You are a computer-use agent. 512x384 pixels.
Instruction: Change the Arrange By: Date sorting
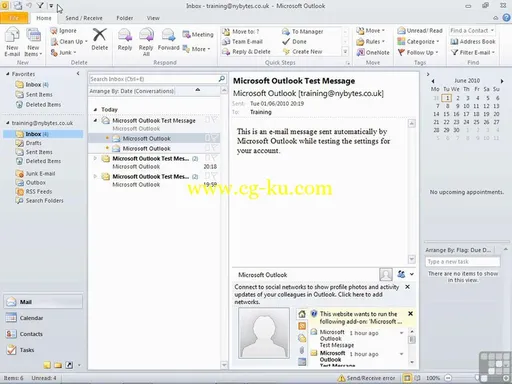(132, 91)
